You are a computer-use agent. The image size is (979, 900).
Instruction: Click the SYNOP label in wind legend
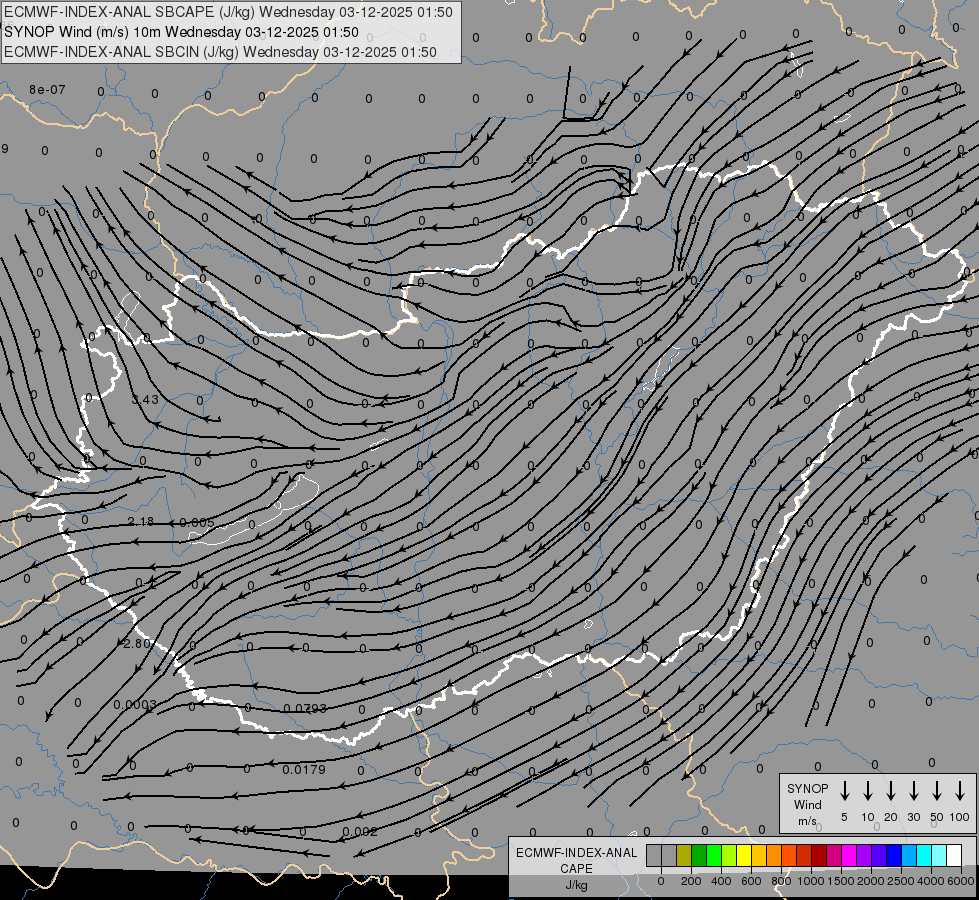coord(807,788)
